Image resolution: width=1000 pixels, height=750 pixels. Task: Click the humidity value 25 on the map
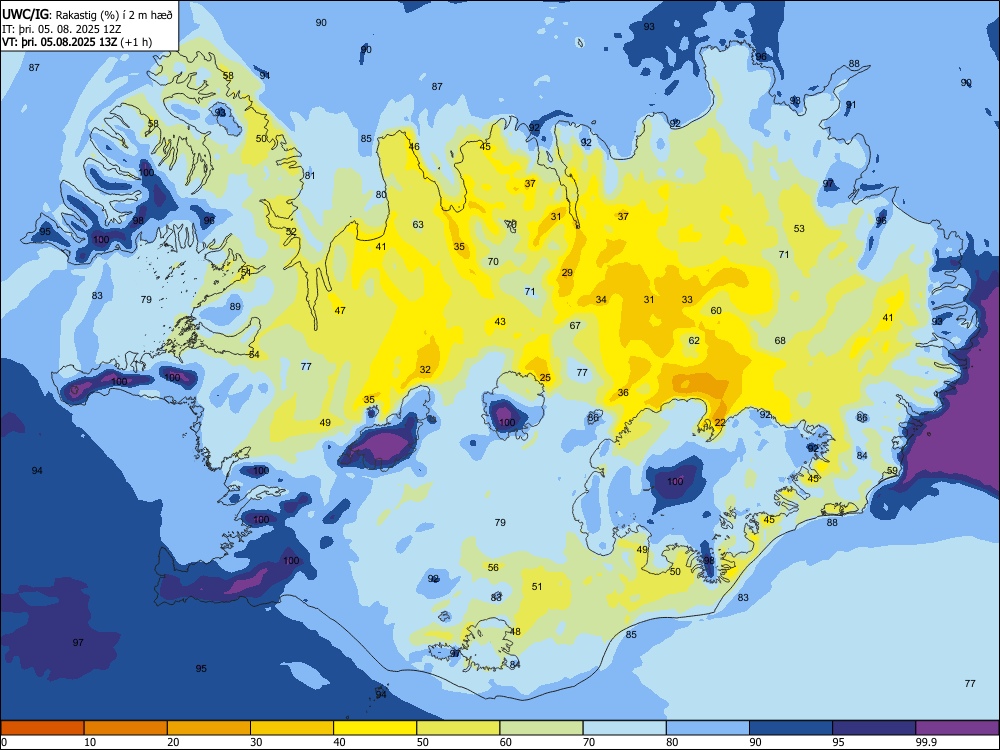click(545, 378)
